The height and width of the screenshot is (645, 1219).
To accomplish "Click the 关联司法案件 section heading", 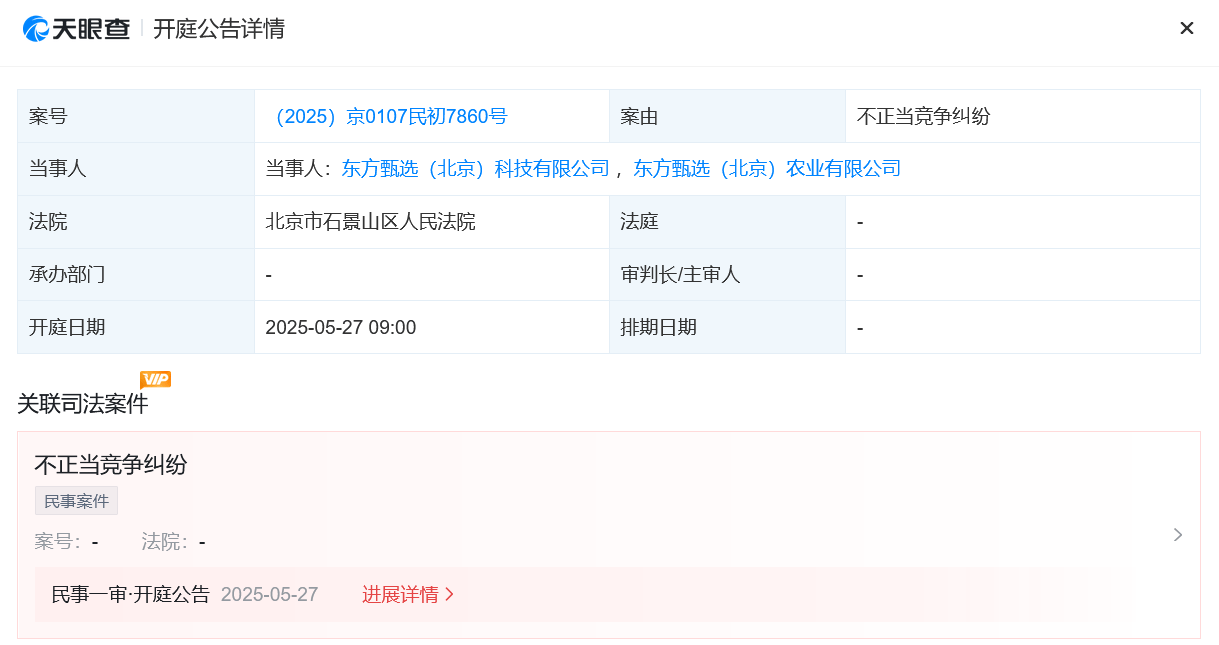I will click(83, 404).
